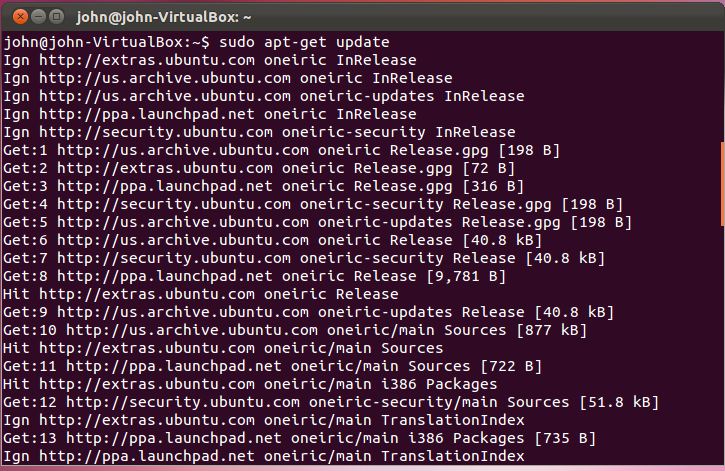725x471 pixels.
Task: Click the Get:4 security.ubuntu.com URL
Action: click(174, 204)
